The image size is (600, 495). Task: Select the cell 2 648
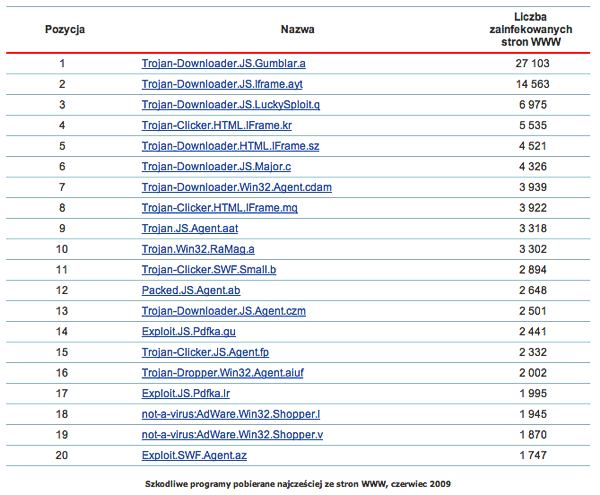tap(533, 291)
